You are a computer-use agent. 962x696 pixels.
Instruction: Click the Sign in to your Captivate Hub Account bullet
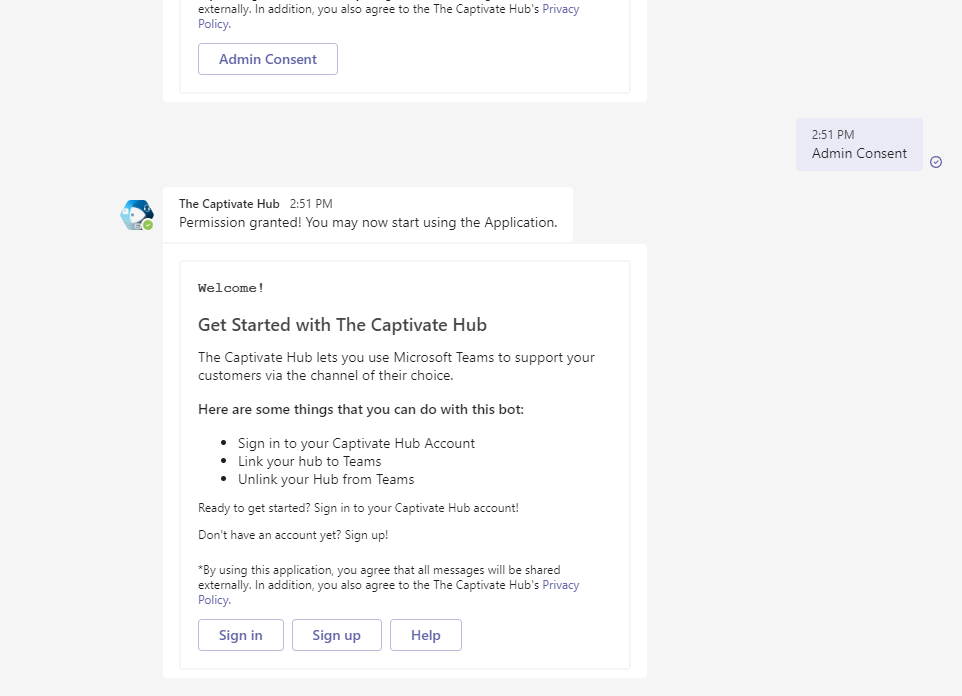pos(356,443)
